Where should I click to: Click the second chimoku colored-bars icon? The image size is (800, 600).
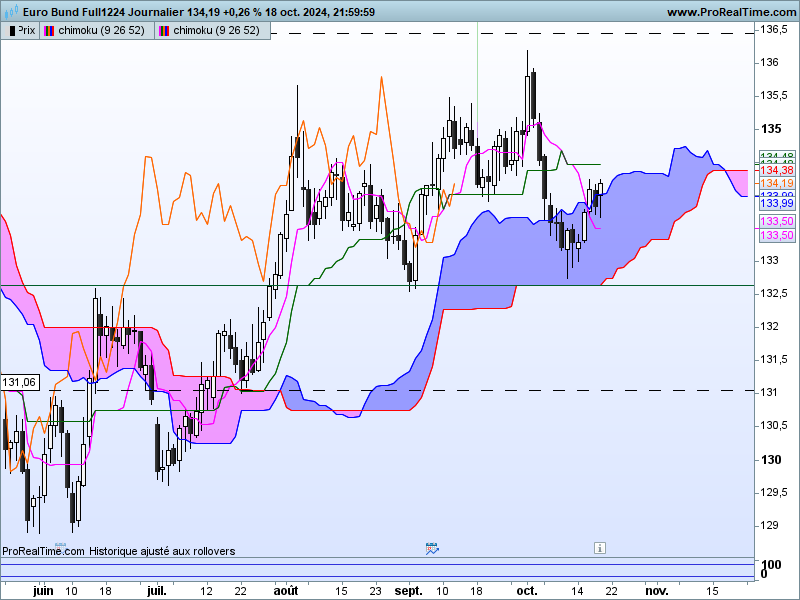(164, 31)
